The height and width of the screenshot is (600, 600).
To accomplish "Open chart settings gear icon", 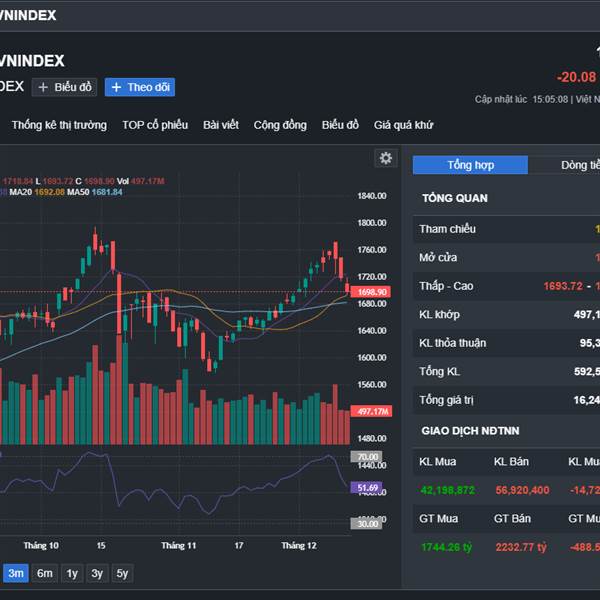I will coord(386,158).
